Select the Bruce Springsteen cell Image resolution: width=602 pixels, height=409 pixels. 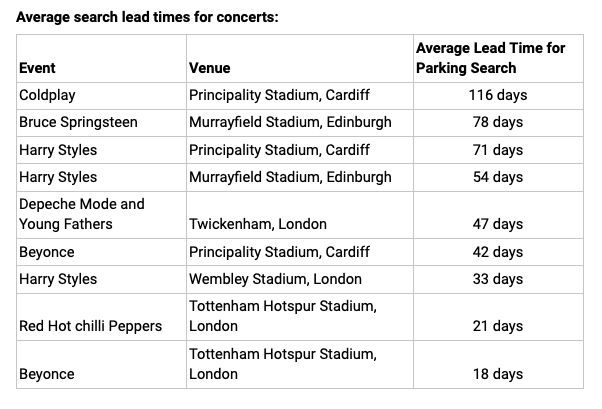pos(78,122)
